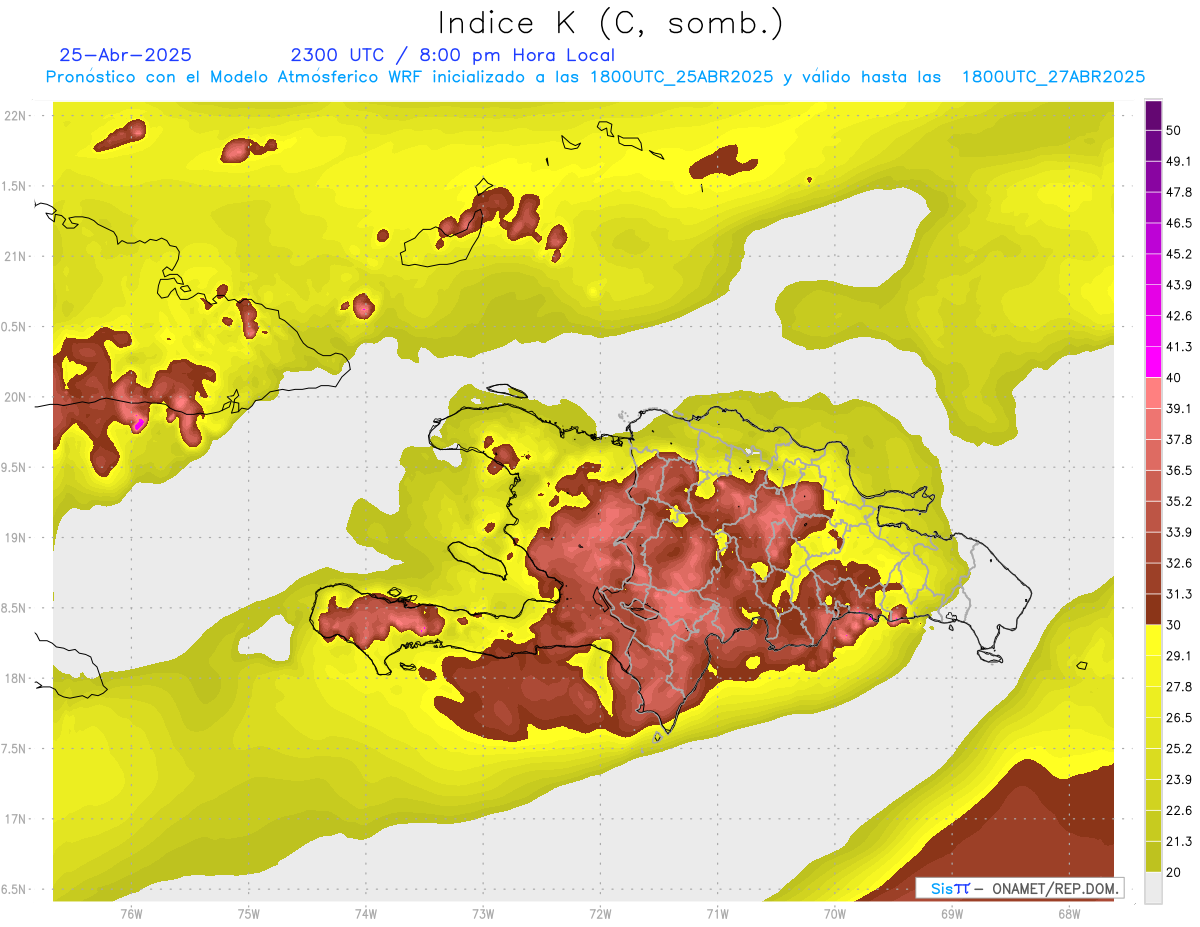The height and width of the screenshot is (927, 1200).
Task: Click the bright magenta swatch between 40 and 41.3
Action: [x=1154, y=362]
